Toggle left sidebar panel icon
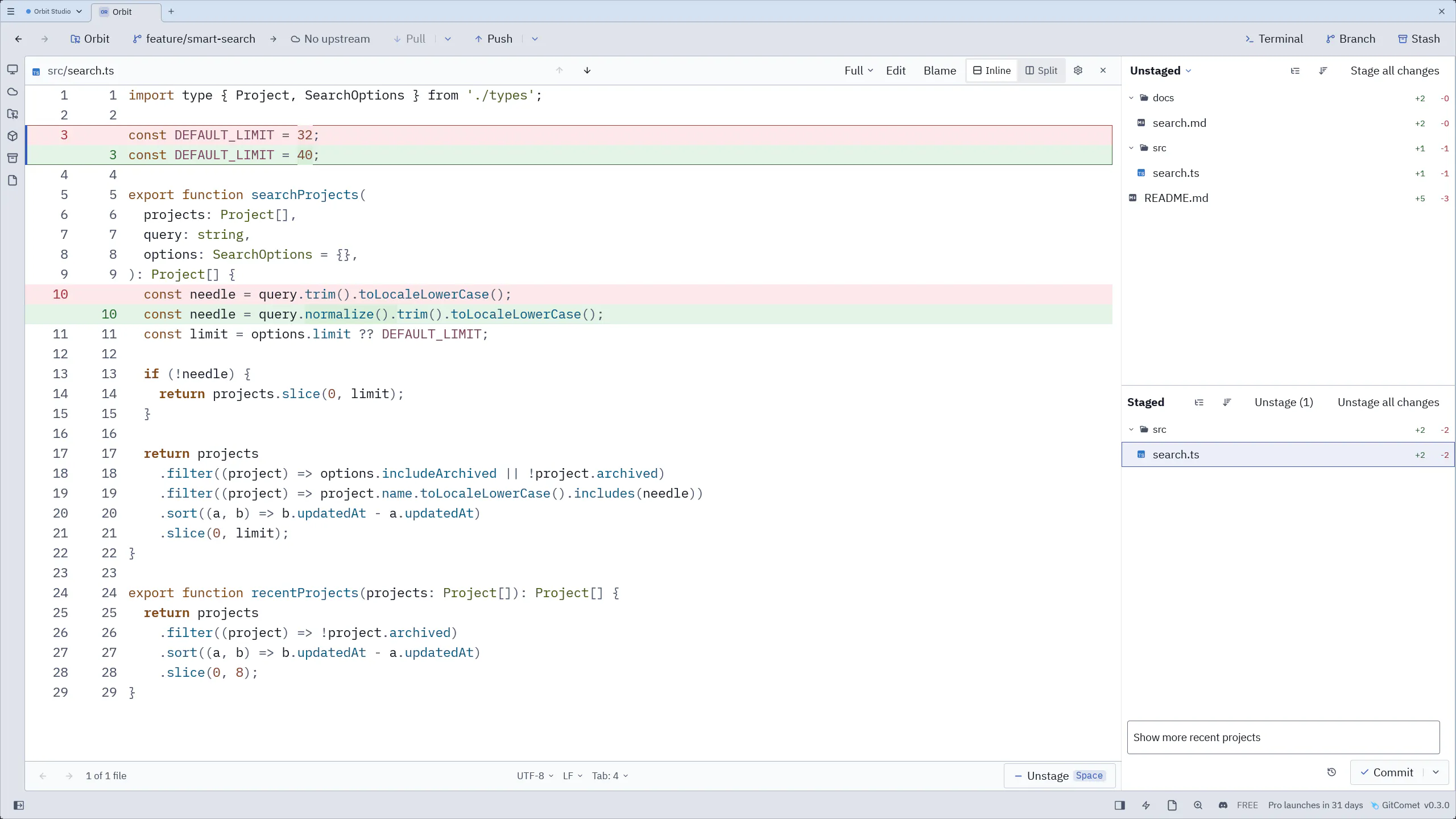 tap(18, 805)
